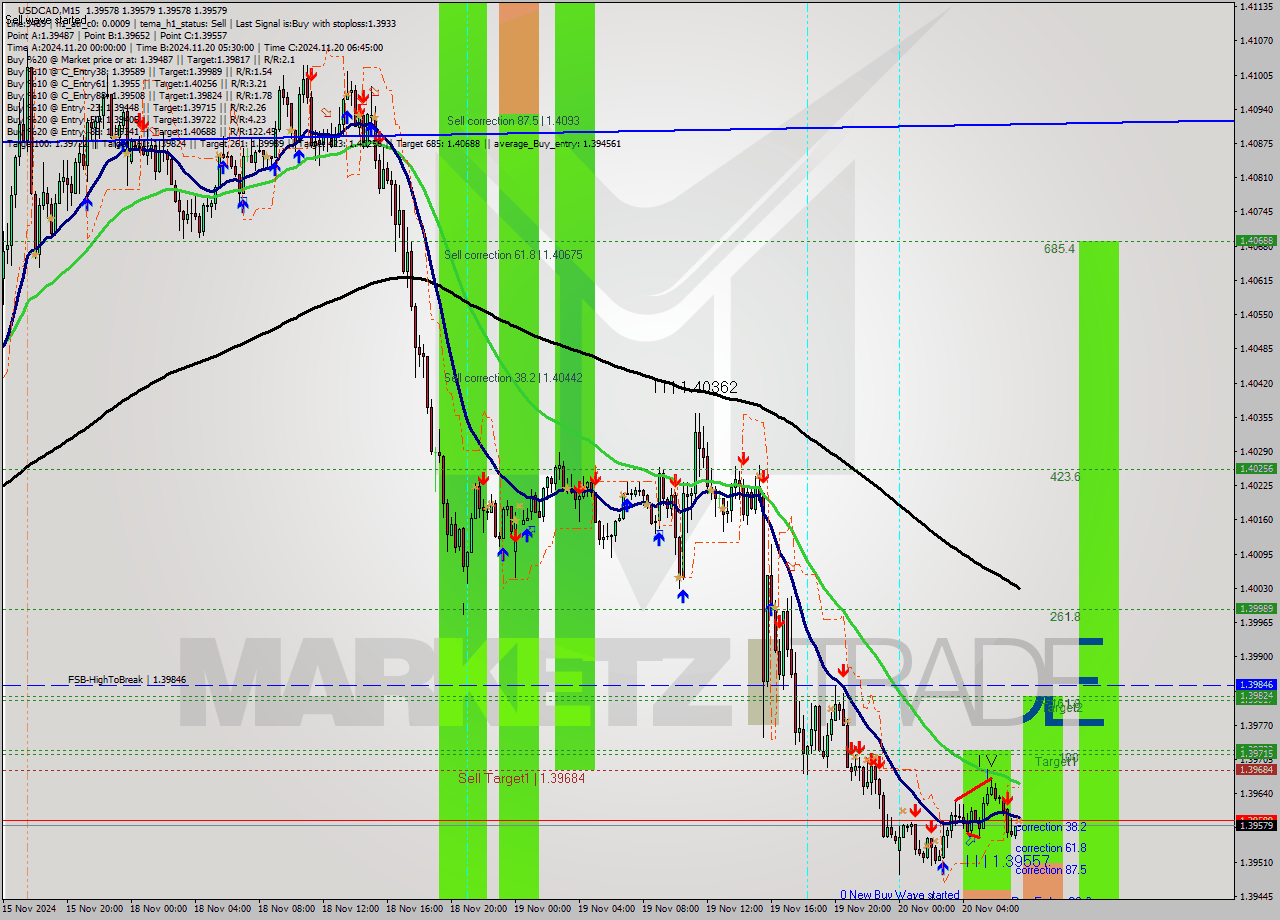
Task: Click the 685.4 extension level label
Action: [x=1059, y=248]
